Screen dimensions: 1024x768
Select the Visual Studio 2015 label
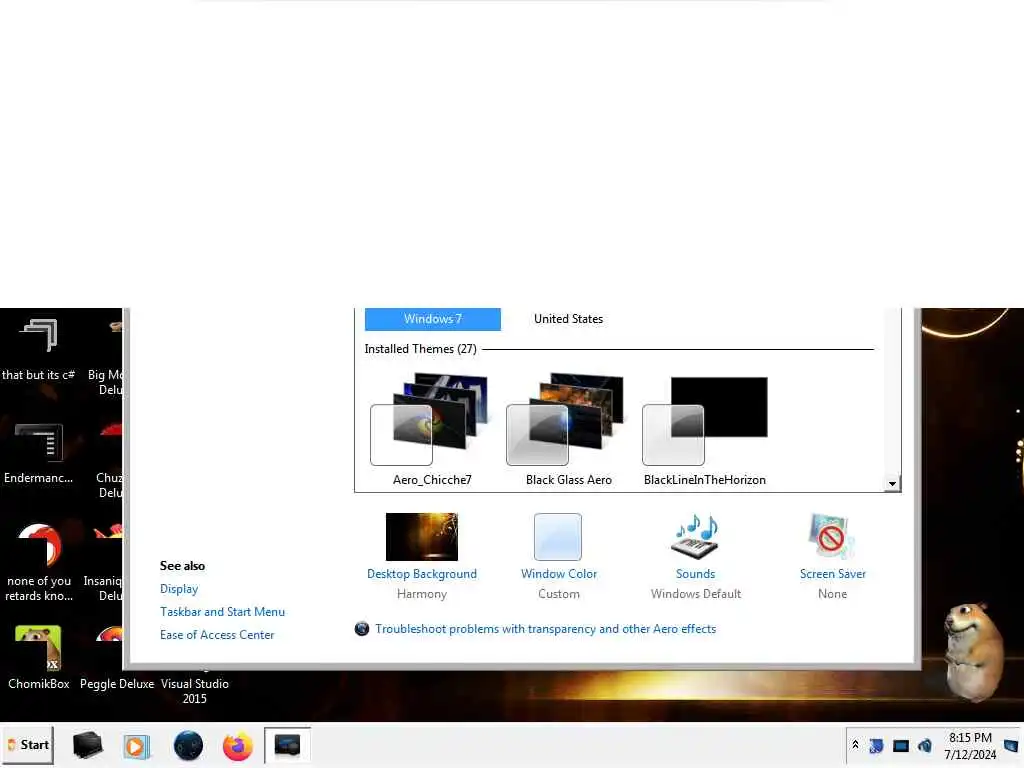(195, 691)
